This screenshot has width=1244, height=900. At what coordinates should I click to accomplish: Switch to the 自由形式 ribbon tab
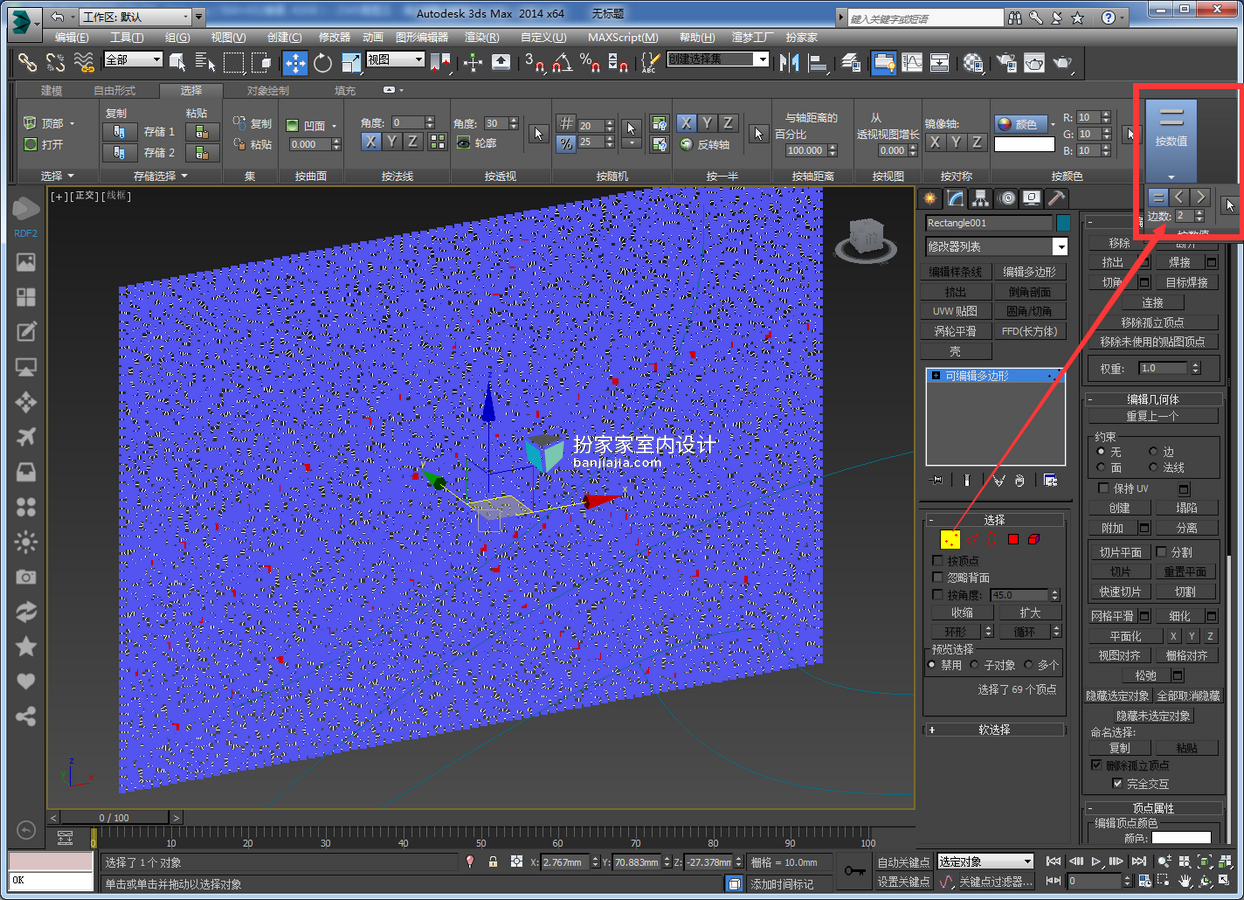point(115,90)
